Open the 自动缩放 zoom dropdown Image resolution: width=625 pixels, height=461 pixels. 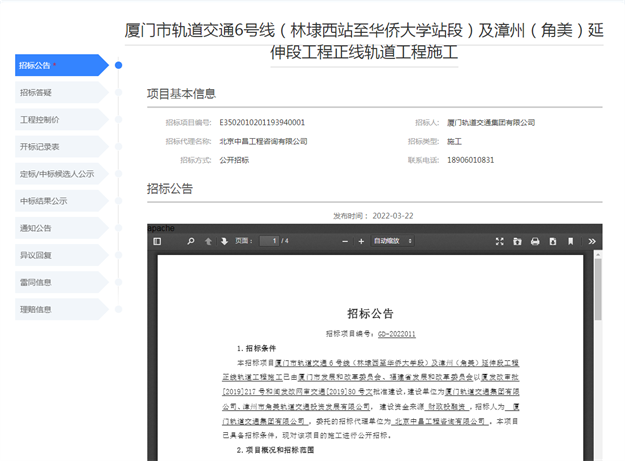point(393,241)
